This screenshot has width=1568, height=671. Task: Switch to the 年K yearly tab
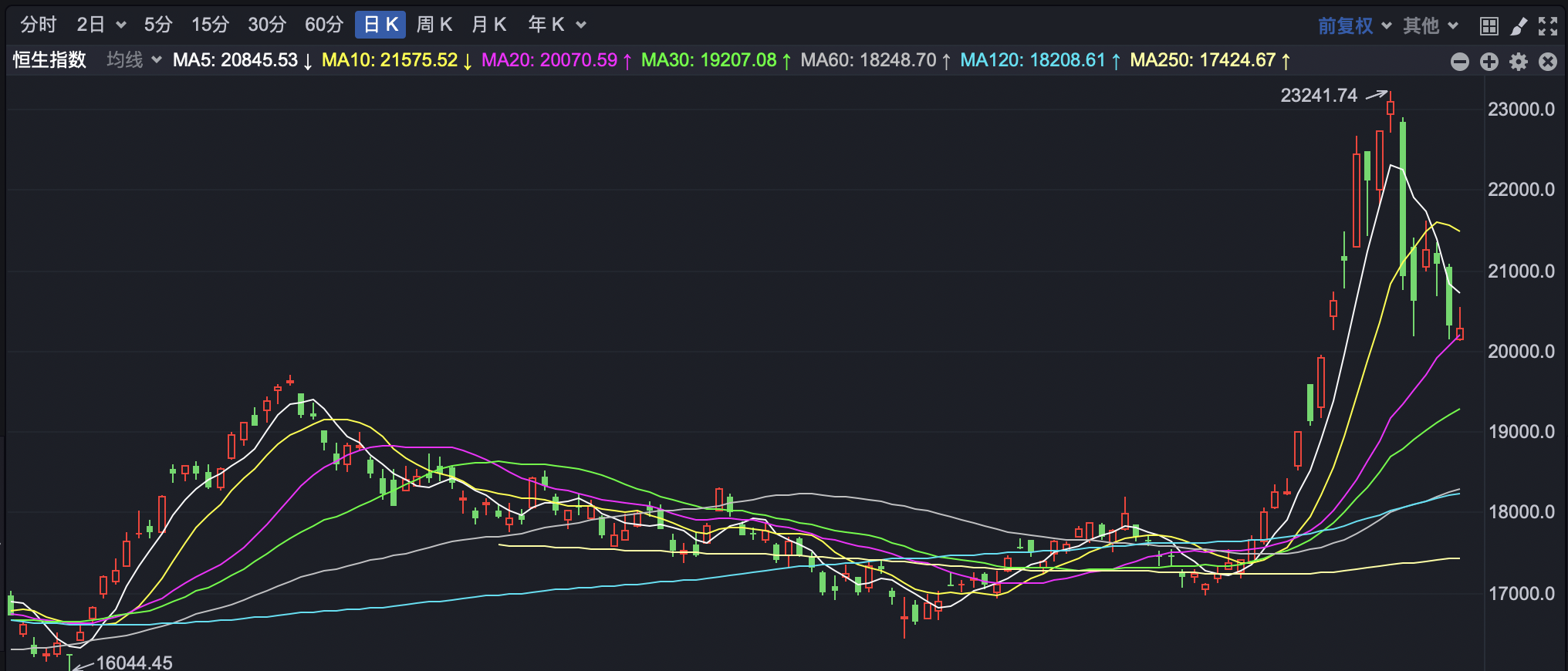(x=546, y=25)
